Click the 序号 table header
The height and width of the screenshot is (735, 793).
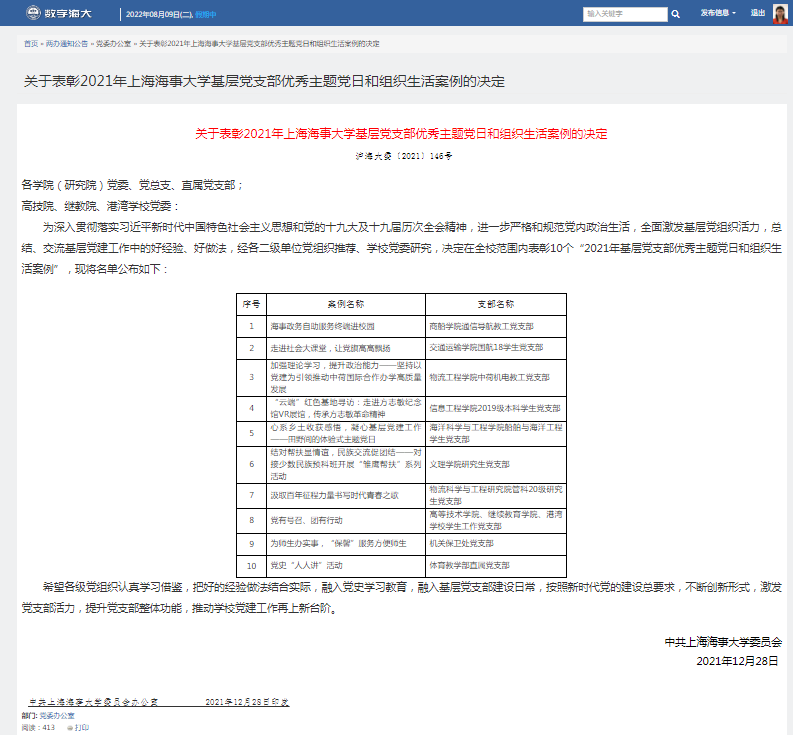click(x=251, y=305)
